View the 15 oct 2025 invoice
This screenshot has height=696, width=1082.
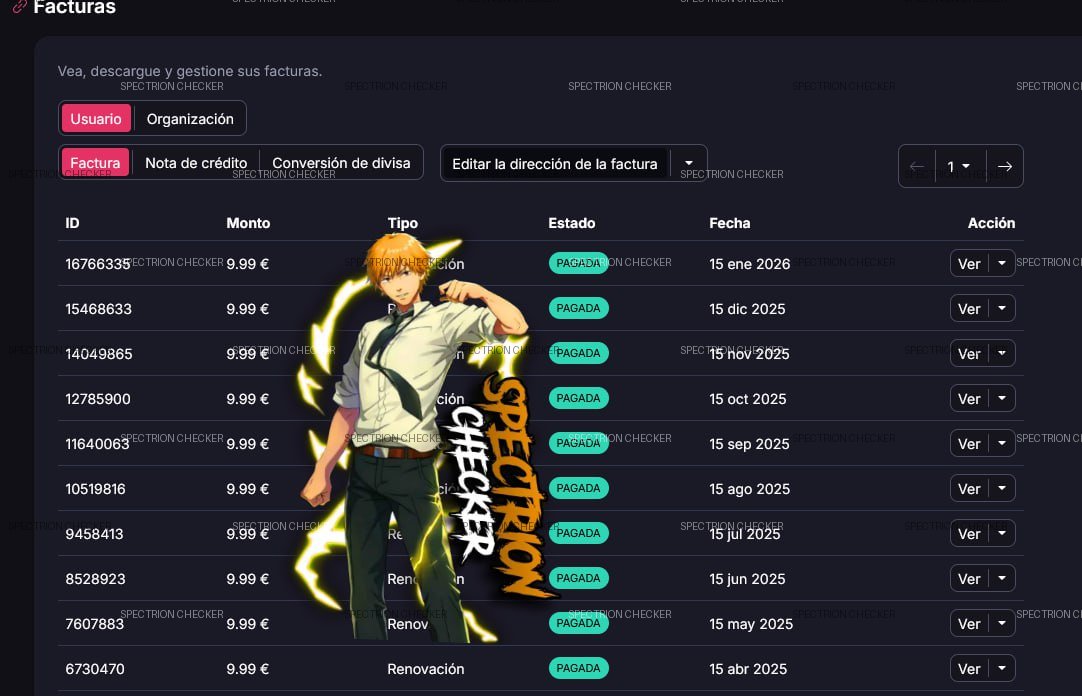[968, 399]
